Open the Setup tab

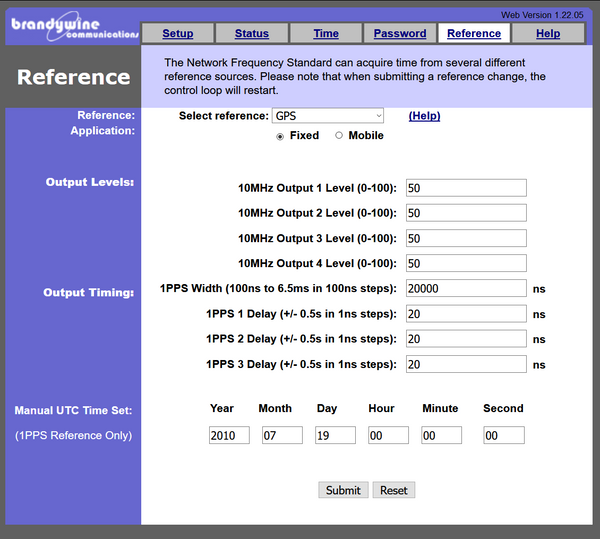pyautogui.click(x=178, y=33)
